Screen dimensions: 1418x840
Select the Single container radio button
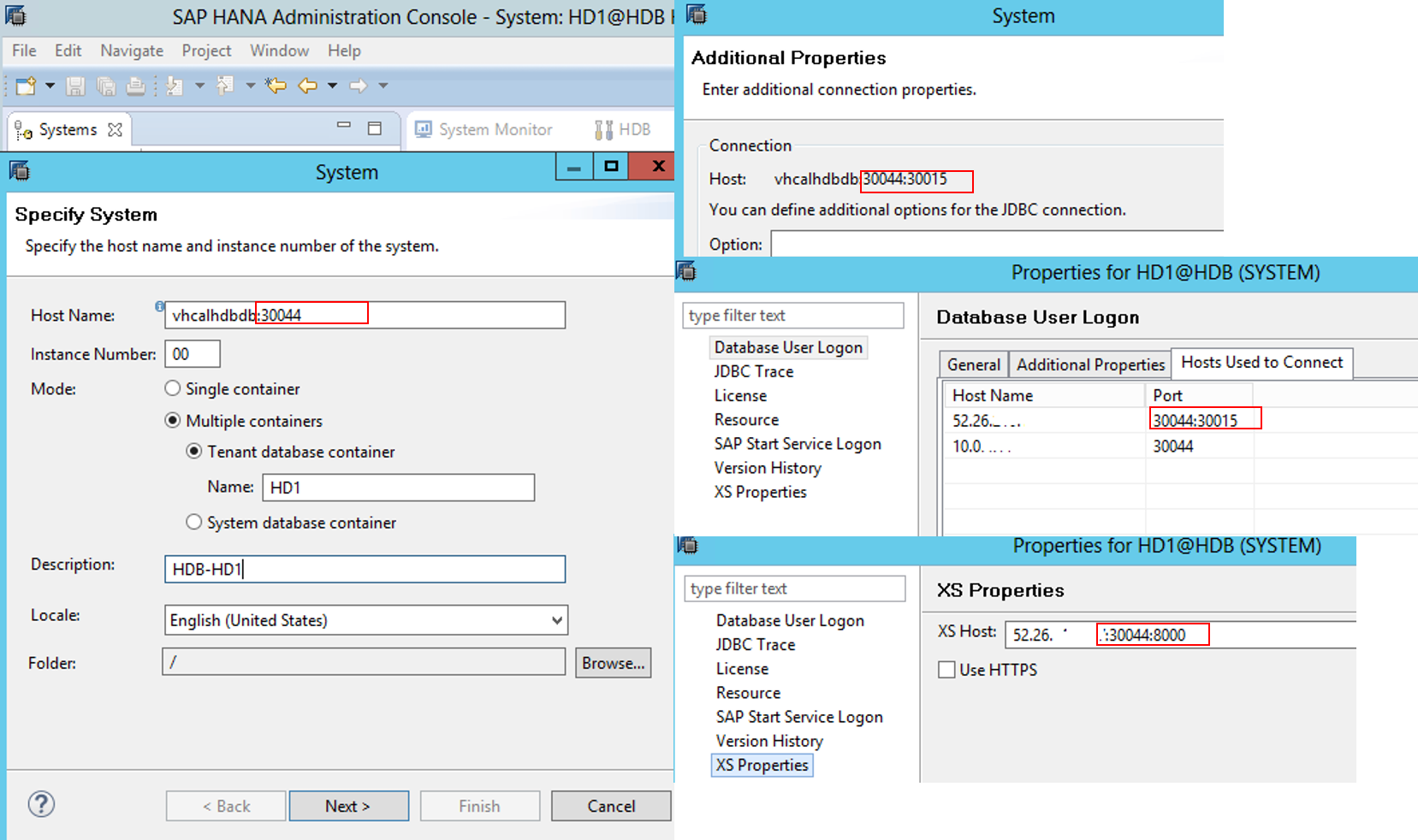point(171,388)
